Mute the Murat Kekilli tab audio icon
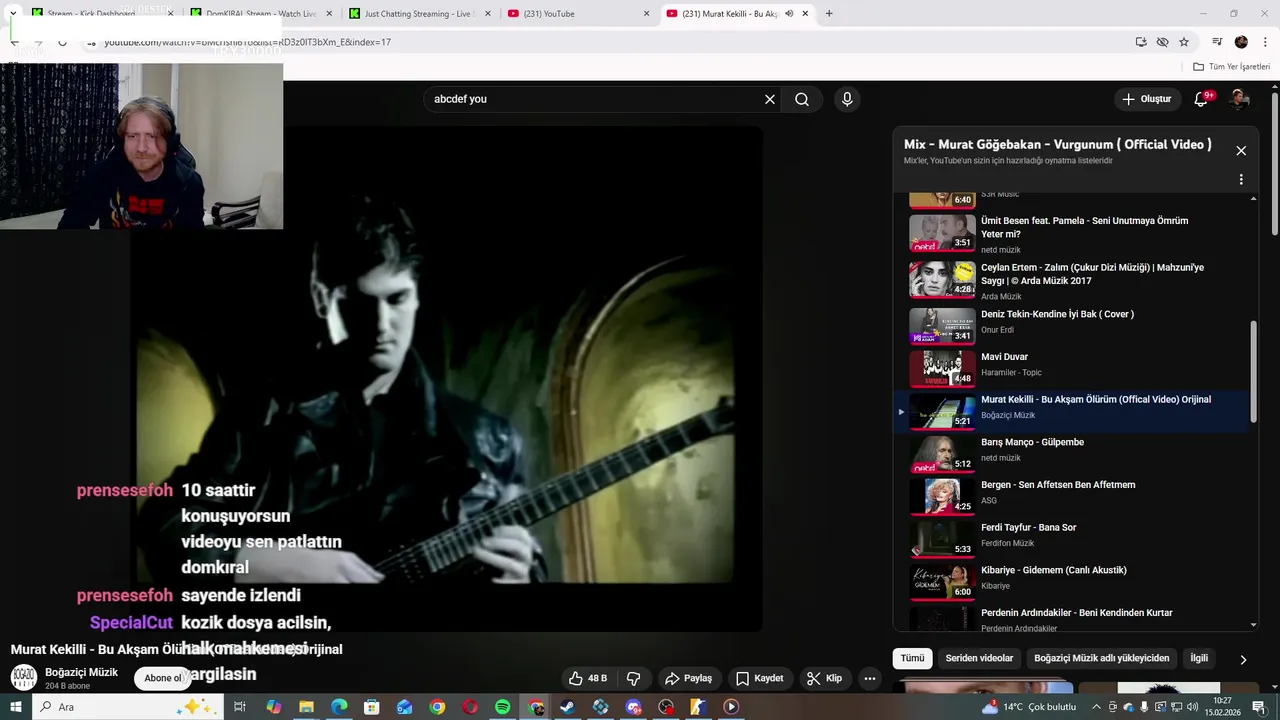1280x720 pixels. tap(789, 14)
